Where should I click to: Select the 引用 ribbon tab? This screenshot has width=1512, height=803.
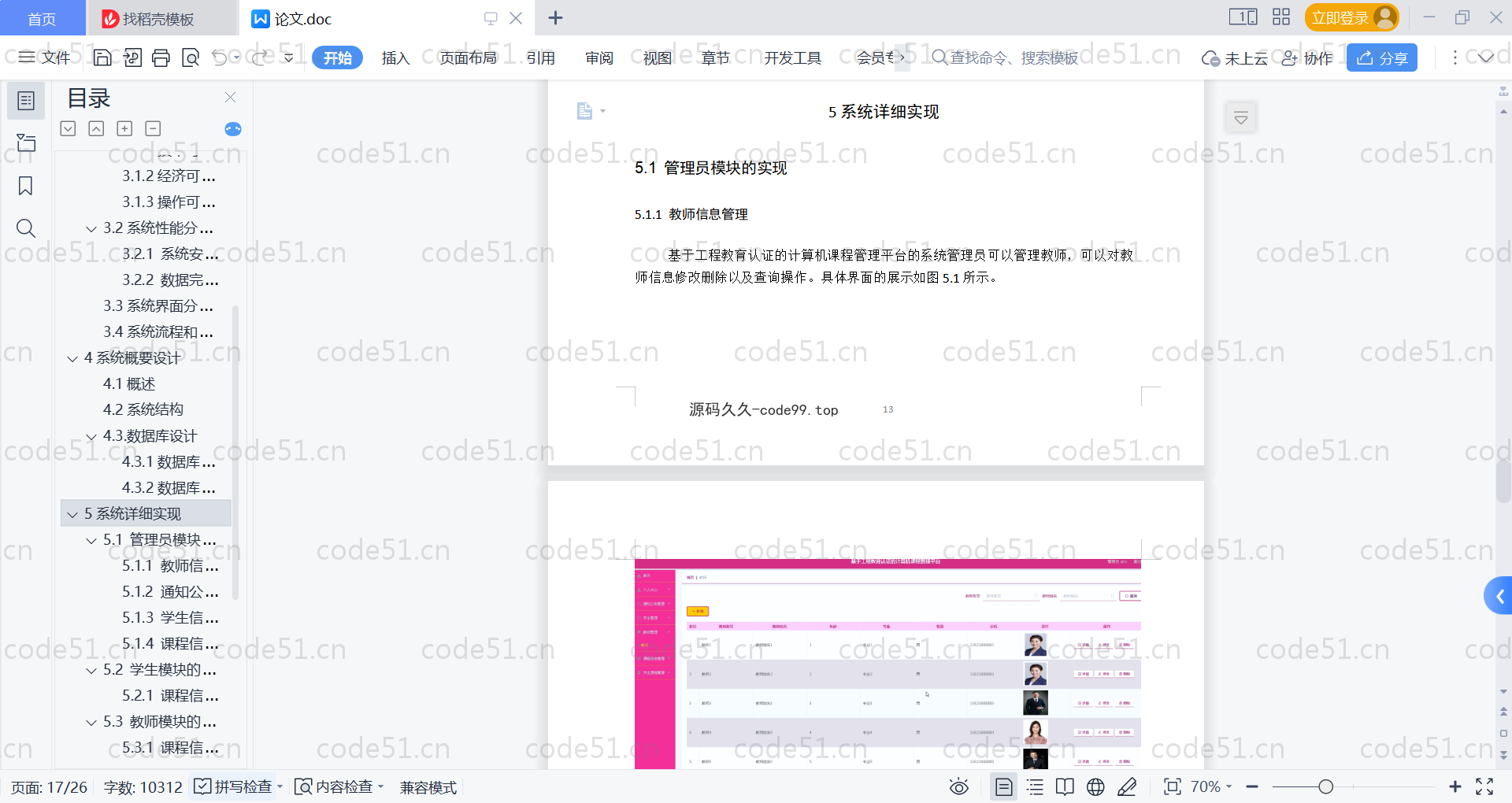[541, 57]
